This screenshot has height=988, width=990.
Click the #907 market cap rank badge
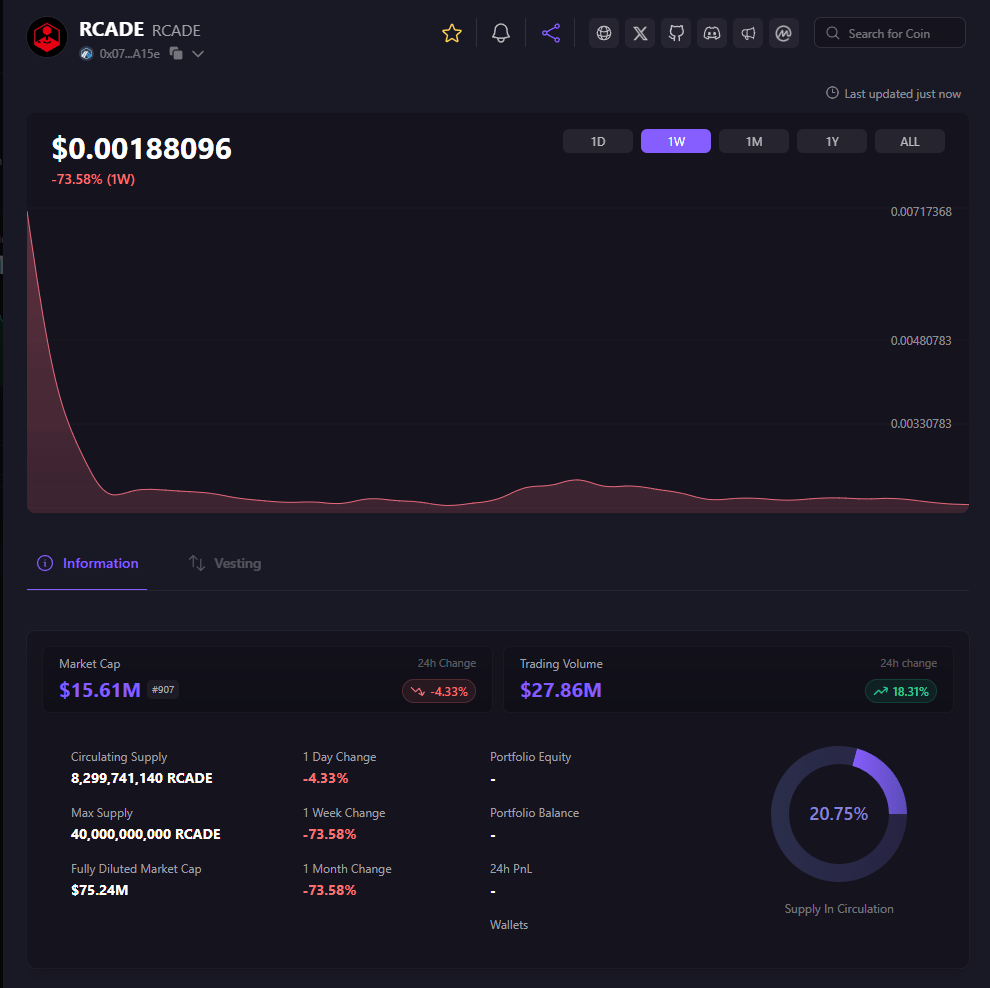pos(163,690)
